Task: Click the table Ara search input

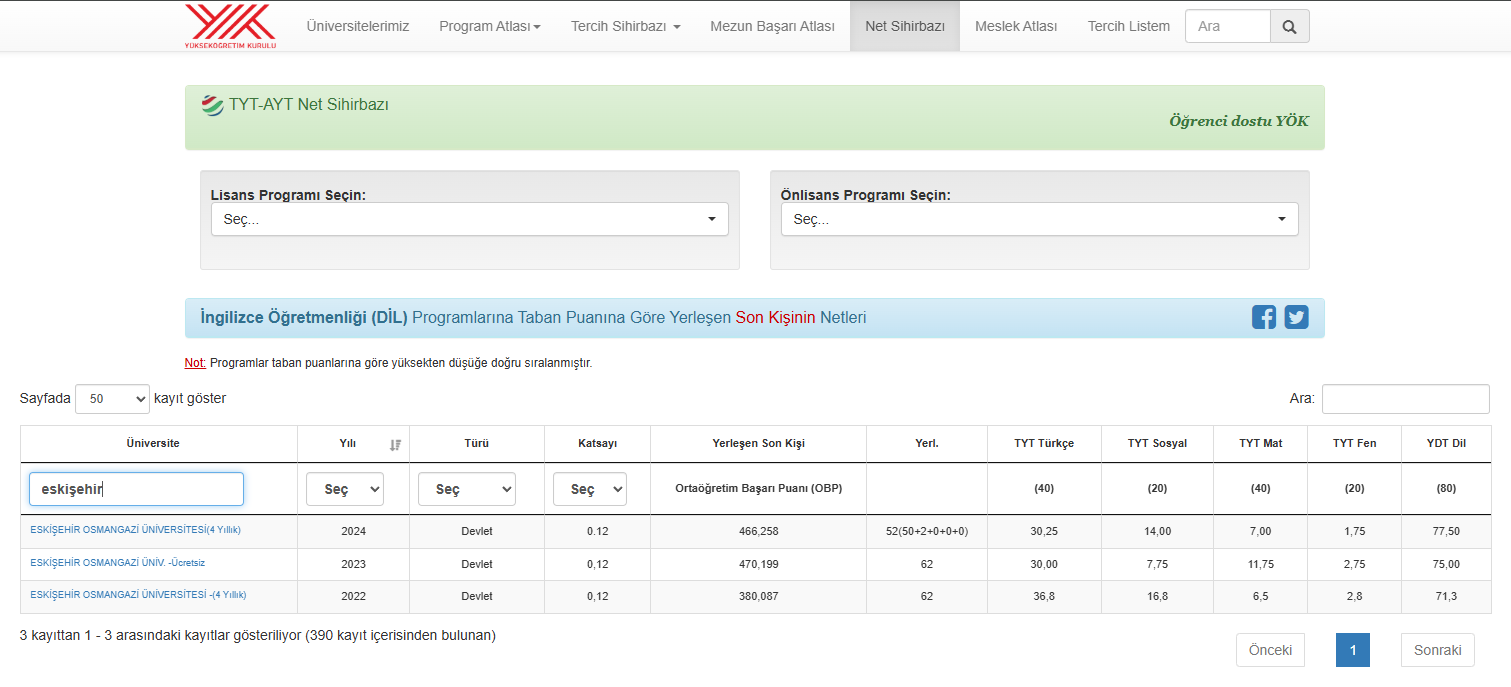Action: click(1405, 399)
